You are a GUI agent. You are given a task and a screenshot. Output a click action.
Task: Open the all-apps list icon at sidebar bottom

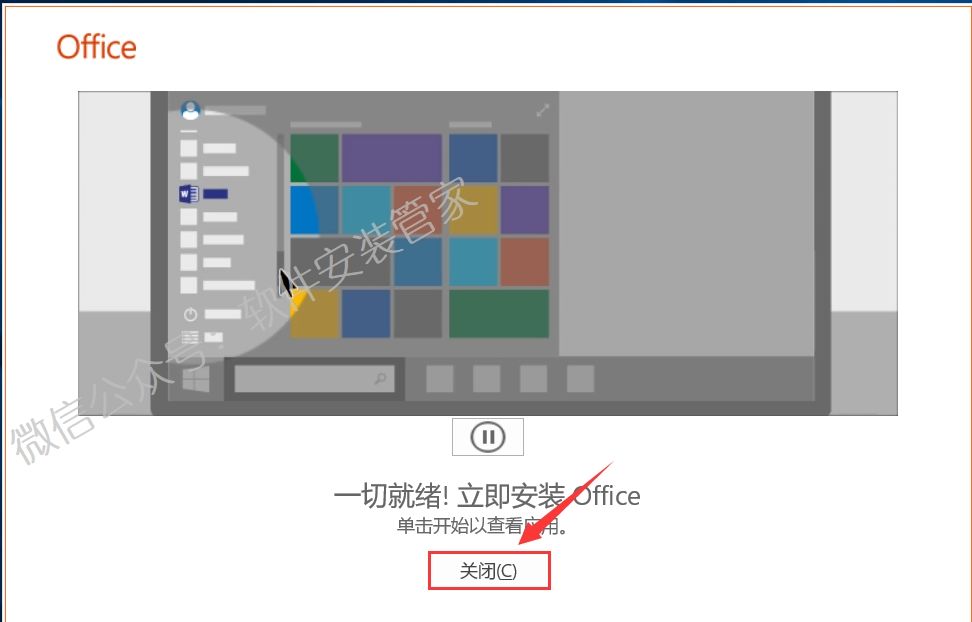(192, 334)
